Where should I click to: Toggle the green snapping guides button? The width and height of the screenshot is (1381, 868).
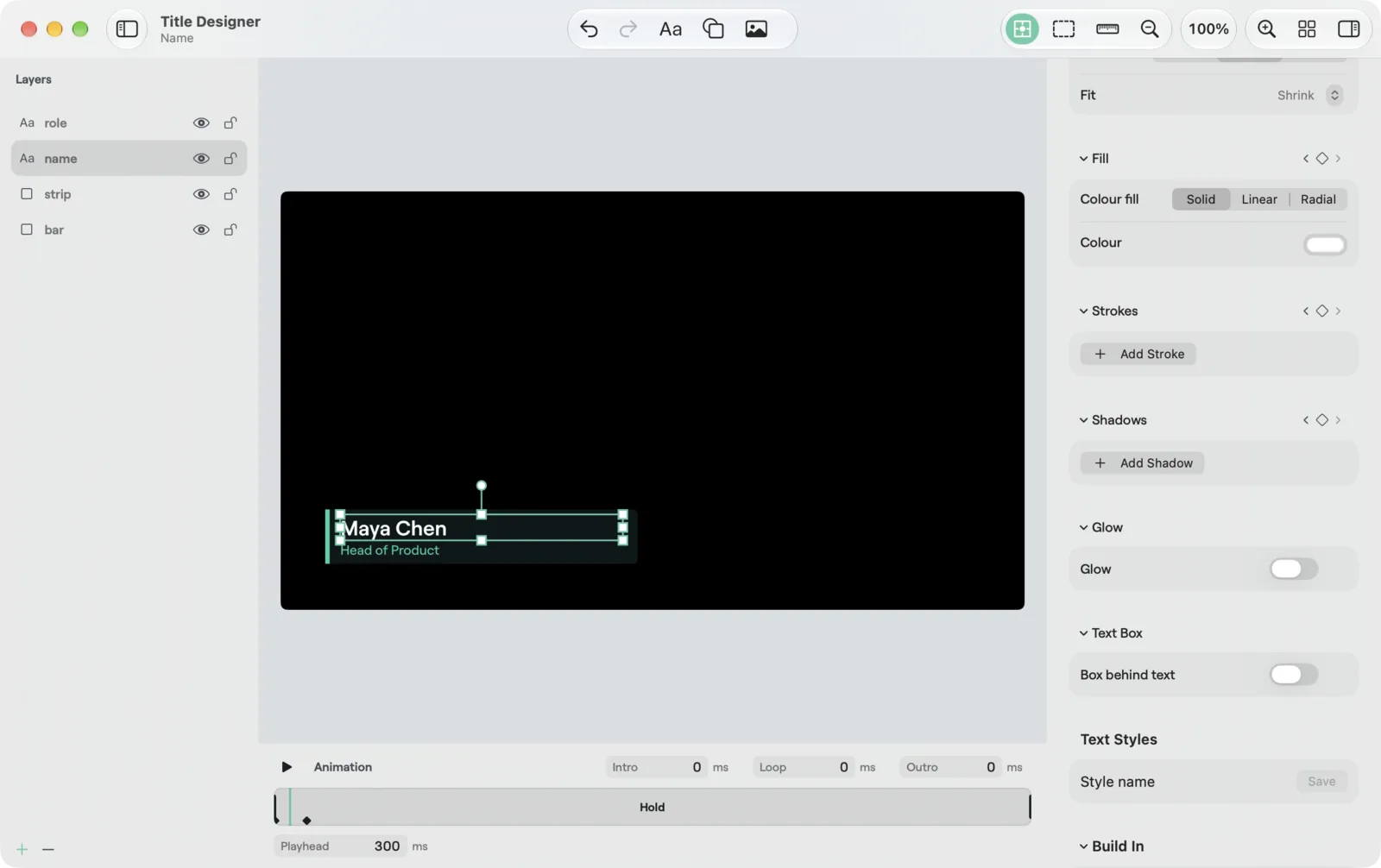(x=1022, y=28)
